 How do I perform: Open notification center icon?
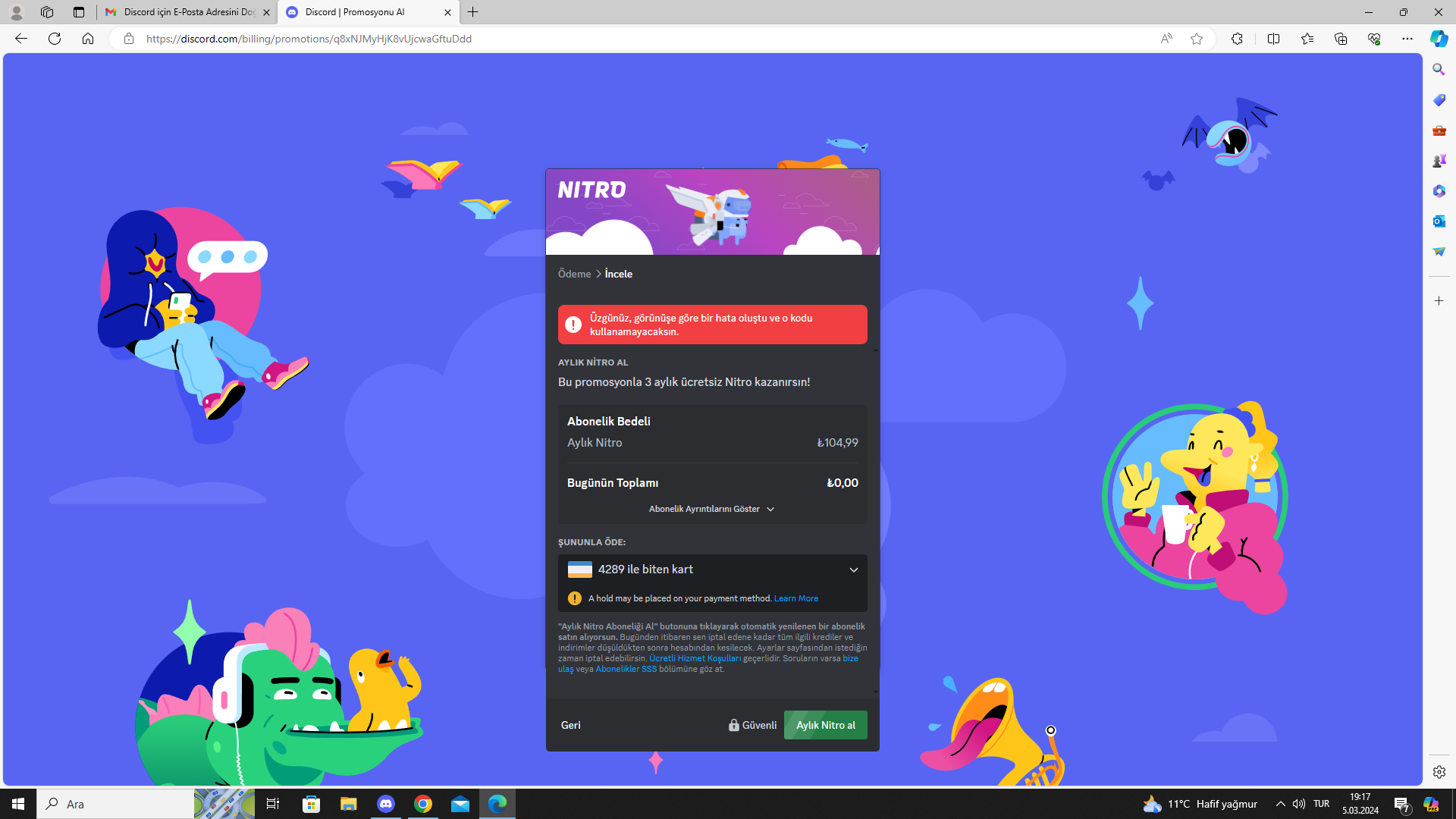point(1401,804)
